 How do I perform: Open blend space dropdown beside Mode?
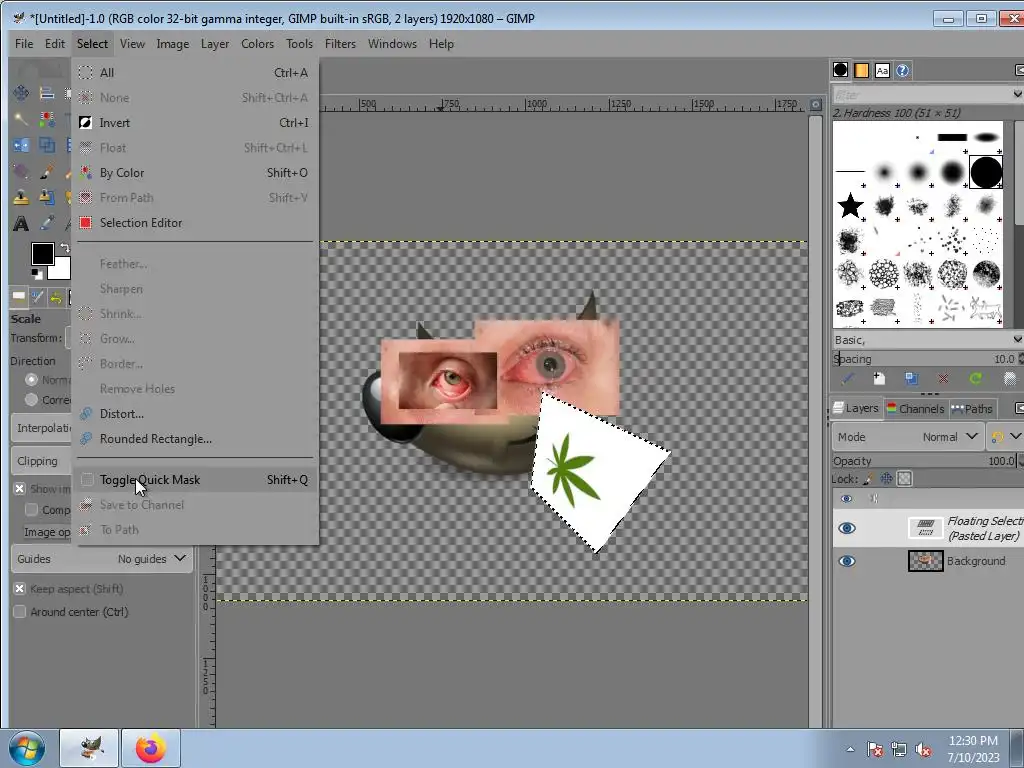(1005, 437)
